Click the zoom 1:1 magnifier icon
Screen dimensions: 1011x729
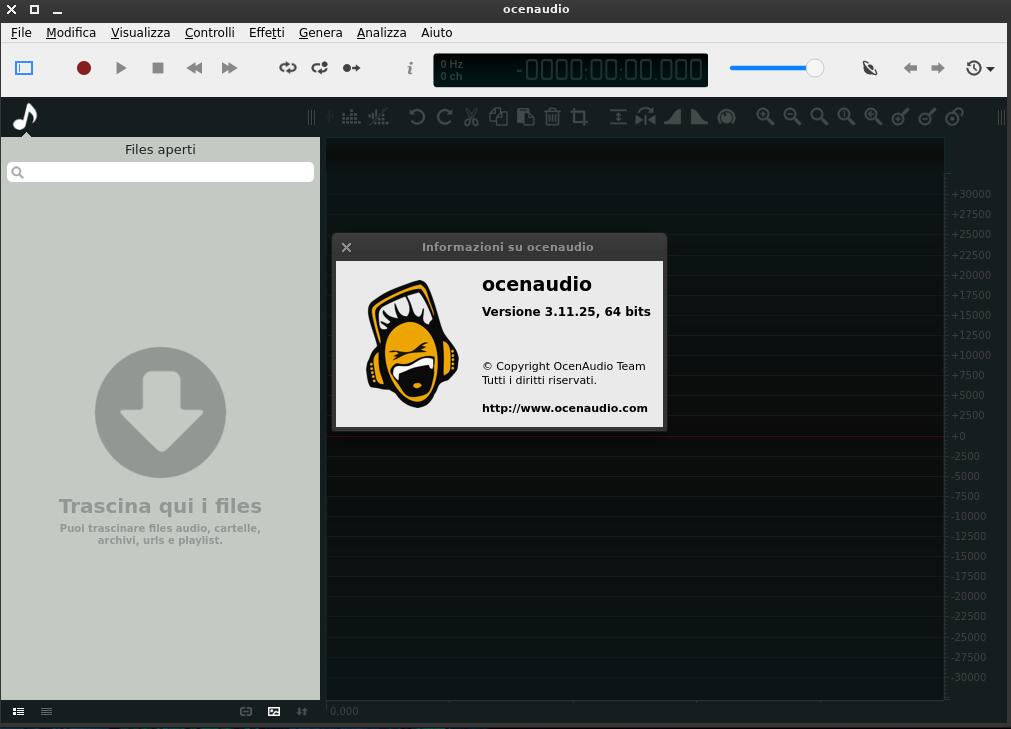click(x=847, y=117)
